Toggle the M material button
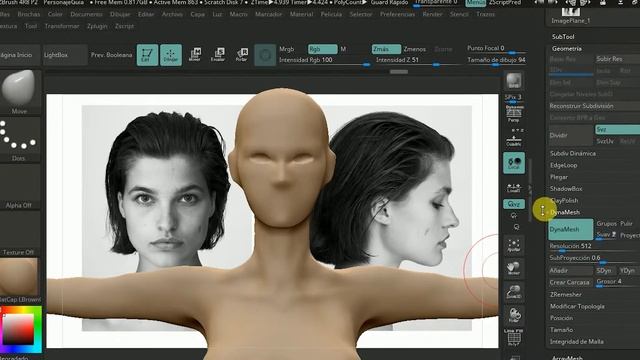The image size is (640, 360). tap(343, 49)
